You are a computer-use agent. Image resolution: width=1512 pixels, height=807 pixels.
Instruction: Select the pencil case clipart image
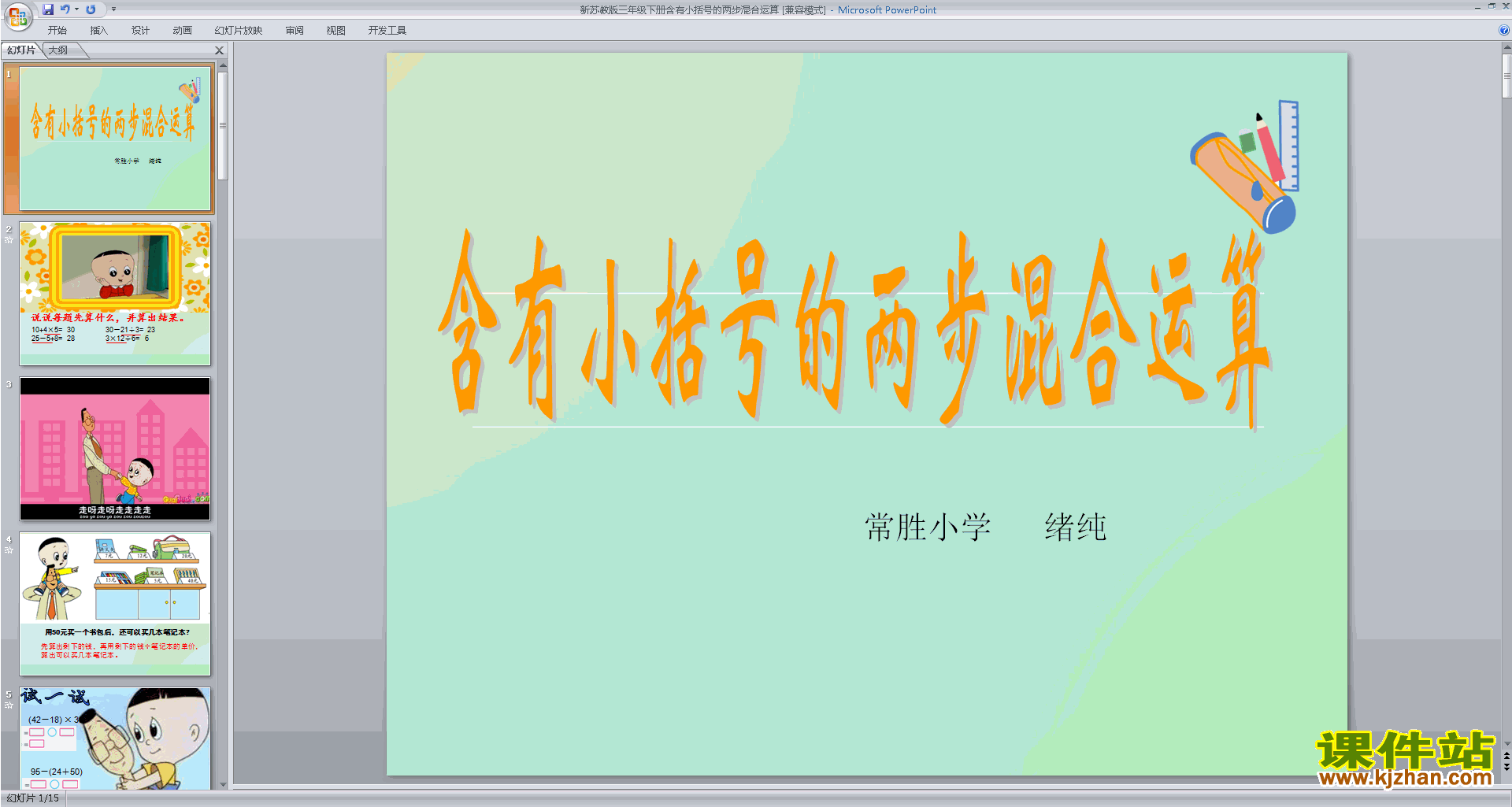(x=1244, y=166)
